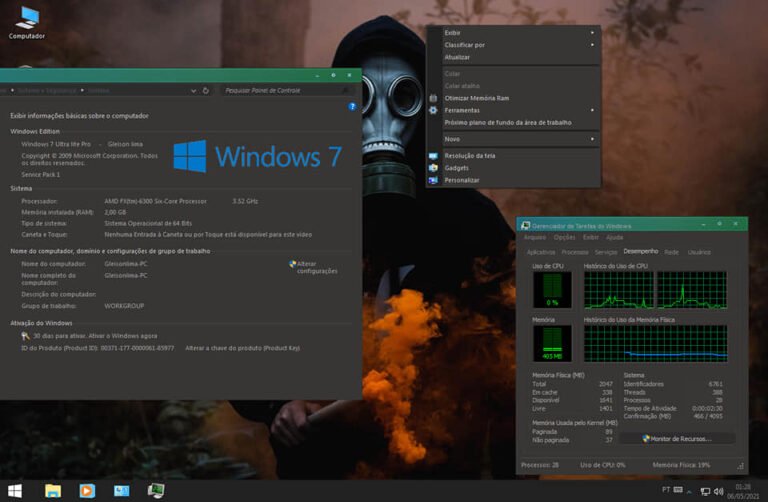The width and height of the screenshot is (768, 502).
Task: Open the Exibir context menu submenu
Action: pos(513,33)
